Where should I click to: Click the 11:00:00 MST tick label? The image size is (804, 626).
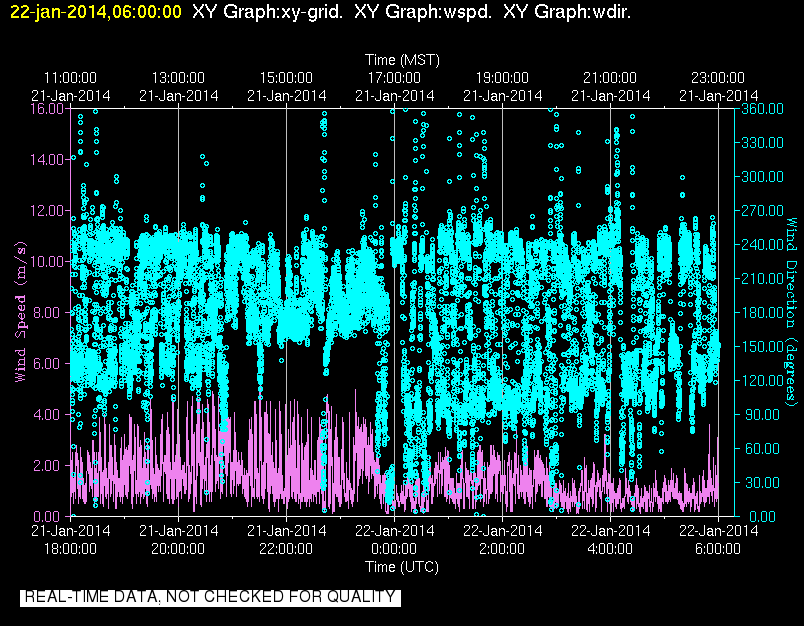(70, 78)
